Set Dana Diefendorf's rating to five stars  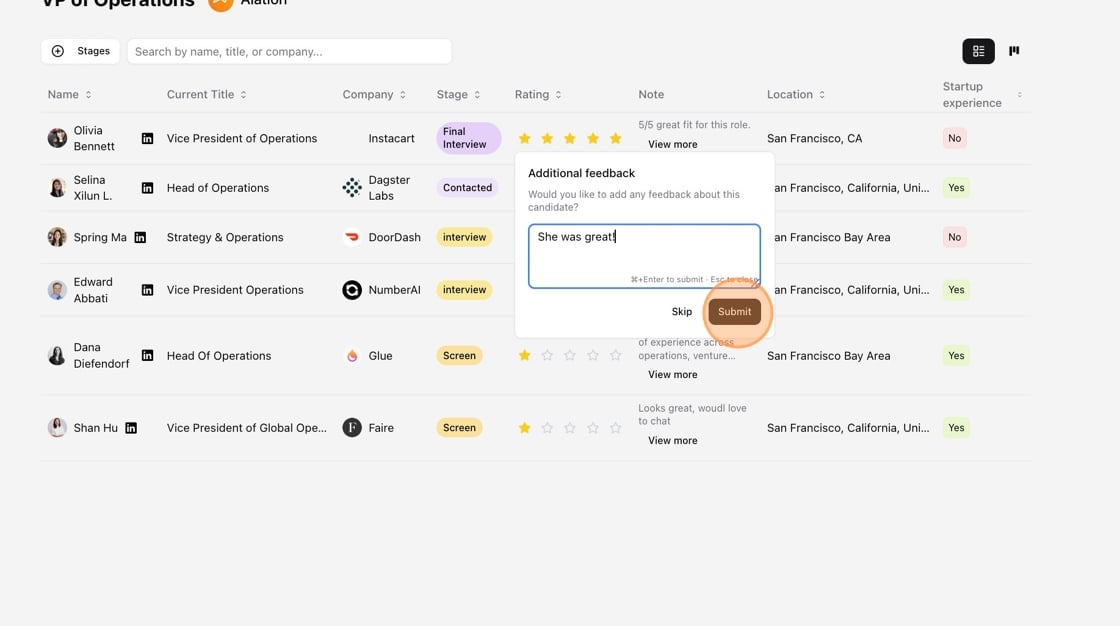616,355
